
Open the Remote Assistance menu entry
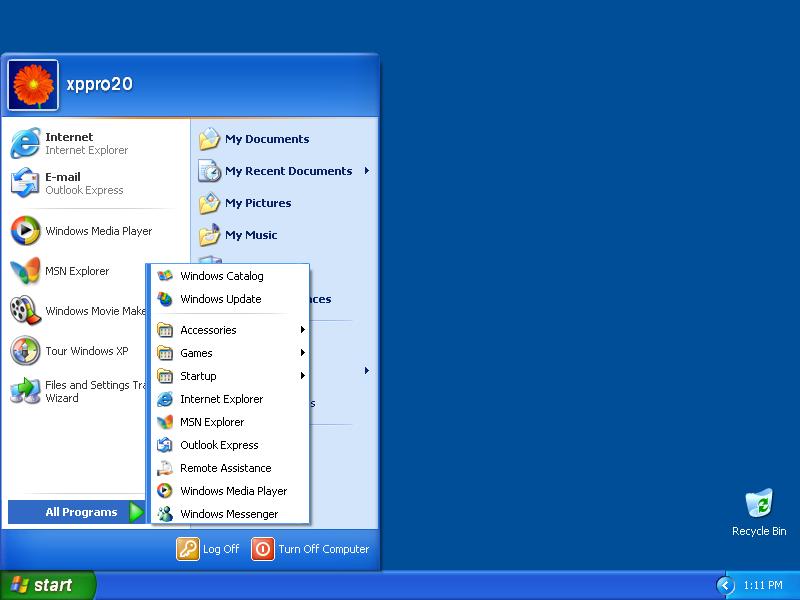(230, 468)
